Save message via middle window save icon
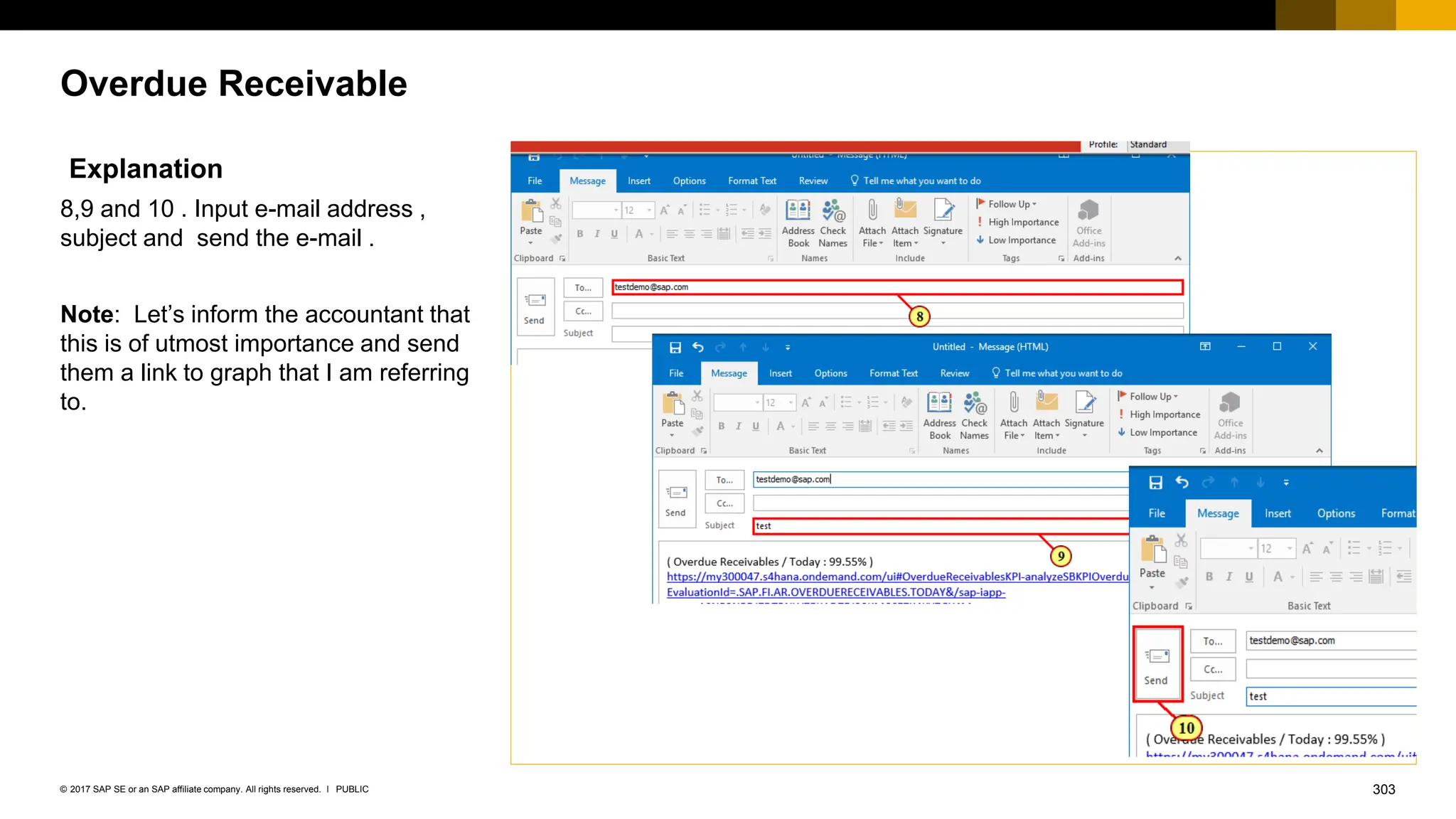Image resolution: width=1456 pixels, height=819 pixels. pyautogui.click(x=675, y=347)
